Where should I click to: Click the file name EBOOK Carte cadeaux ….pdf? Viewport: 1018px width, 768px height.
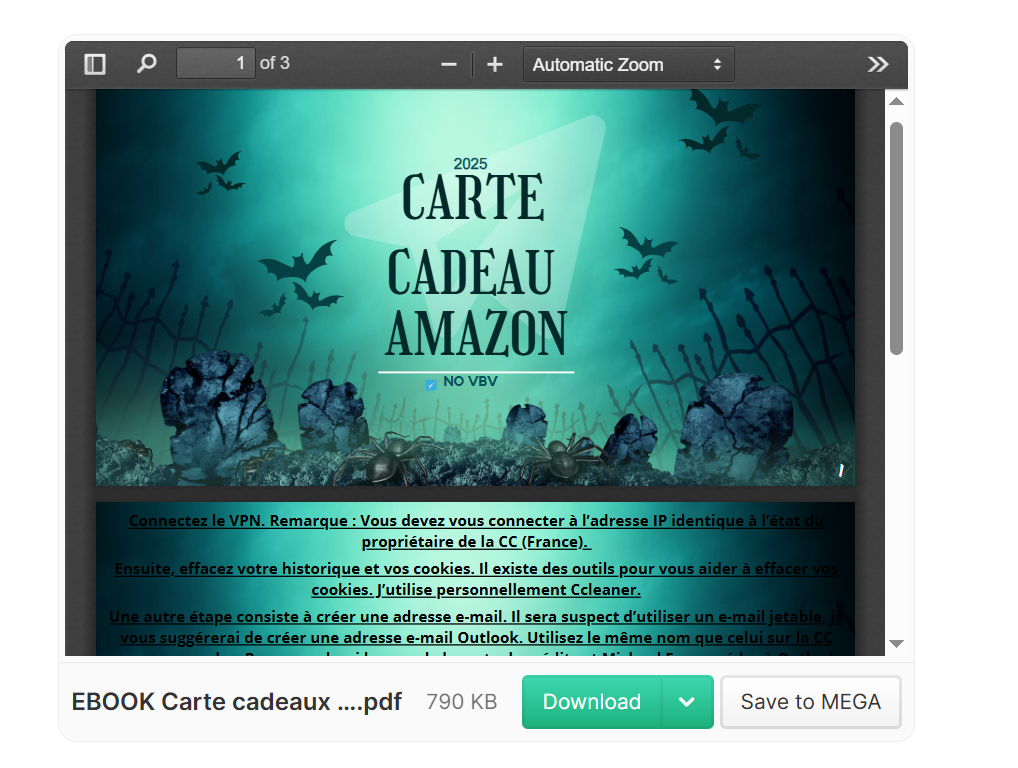[x=236, y=702]
